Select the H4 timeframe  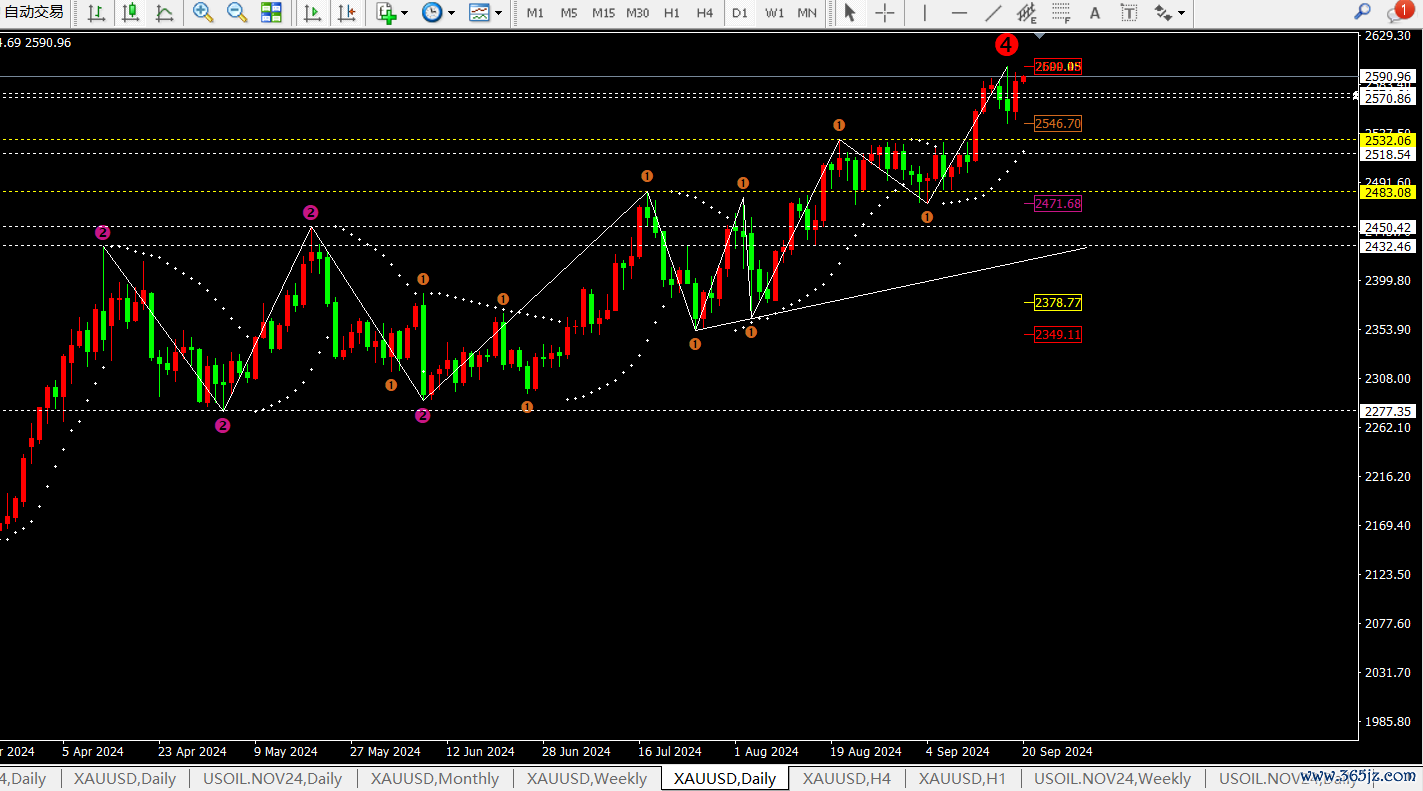point(705,13)
